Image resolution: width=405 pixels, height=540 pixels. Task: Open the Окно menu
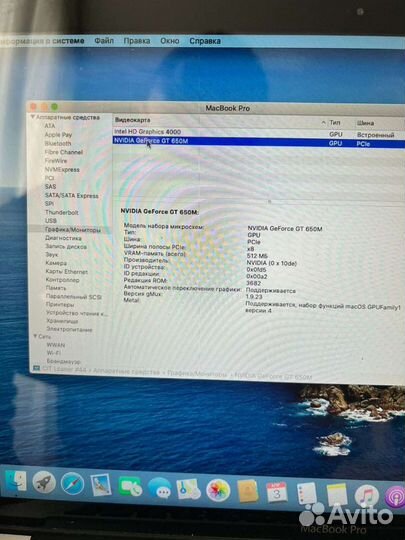coord(169,41)
